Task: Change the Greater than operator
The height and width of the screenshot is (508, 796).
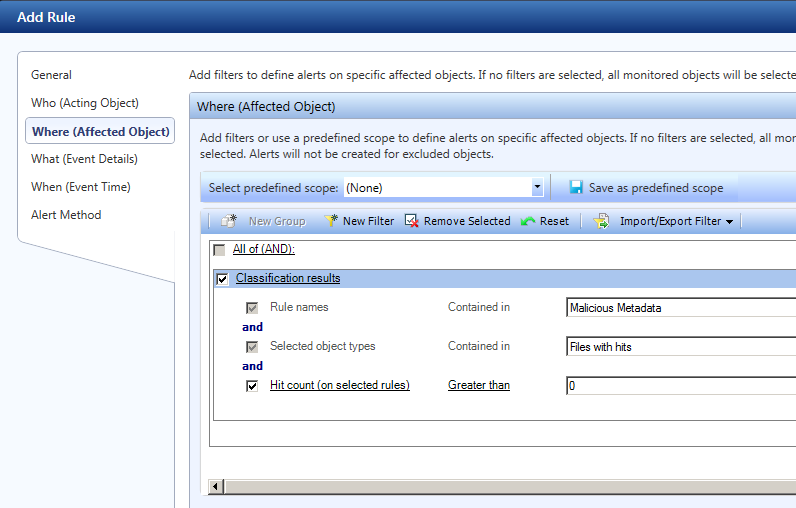Action: (x=478, y=385)
